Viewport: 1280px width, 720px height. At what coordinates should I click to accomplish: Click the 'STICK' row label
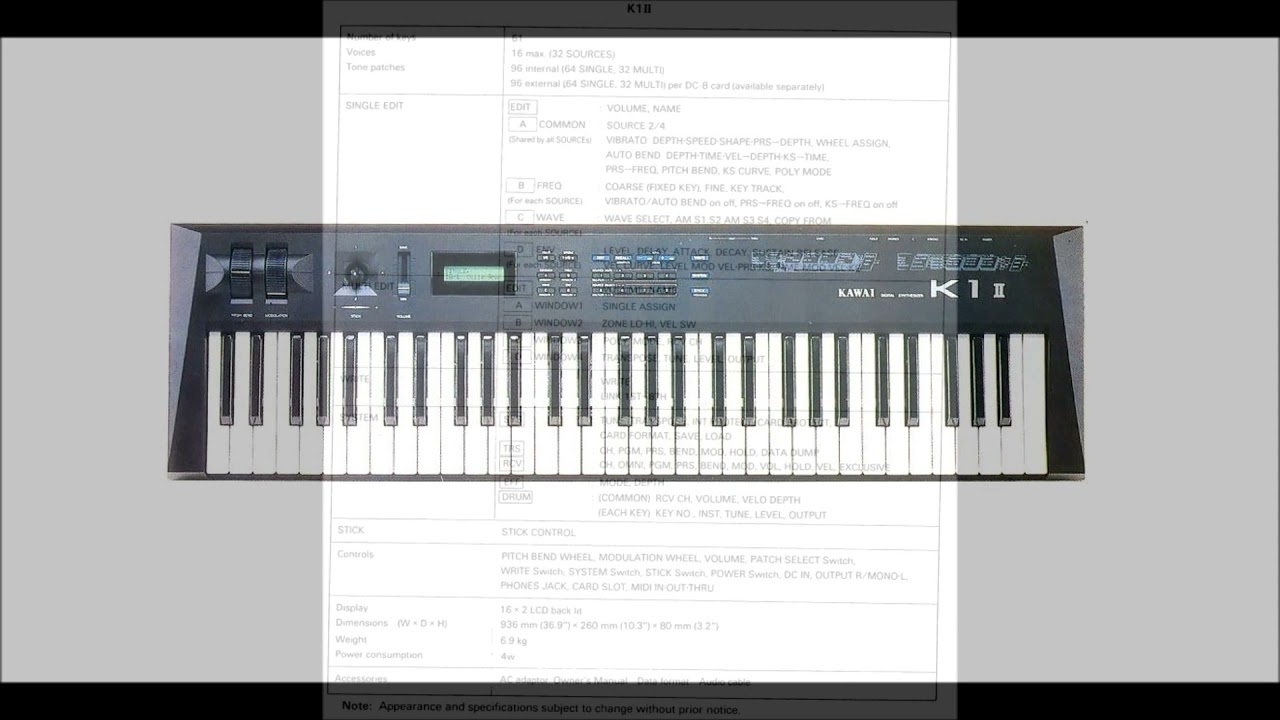click(x=351, y=530)
